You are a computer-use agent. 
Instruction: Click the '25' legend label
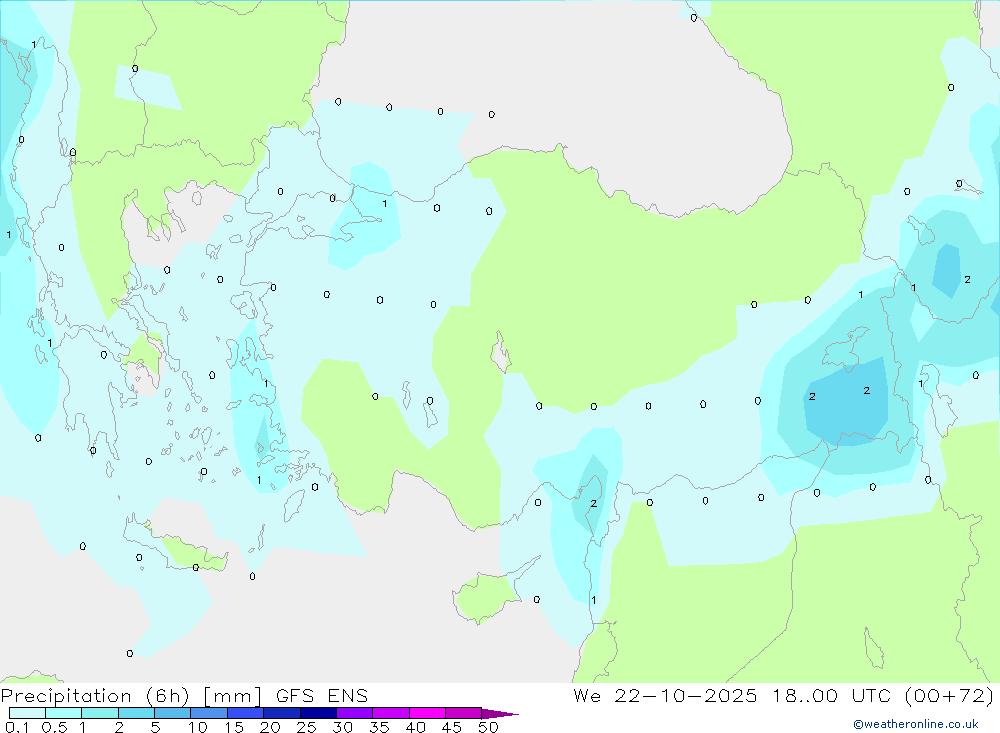306,727
